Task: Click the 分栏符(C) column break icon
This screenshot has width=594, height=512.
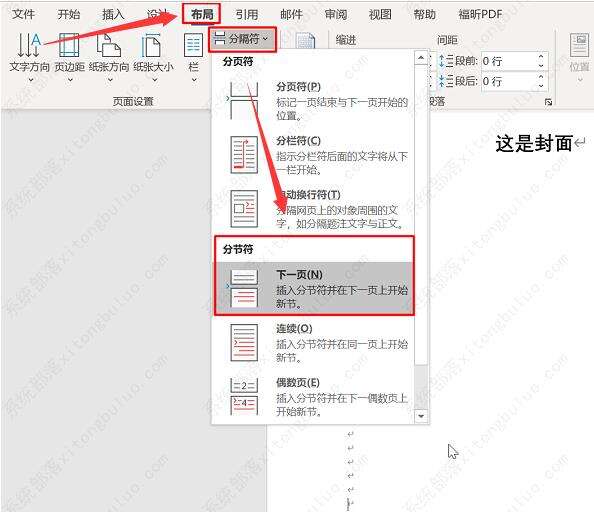Action: [244, 155]
